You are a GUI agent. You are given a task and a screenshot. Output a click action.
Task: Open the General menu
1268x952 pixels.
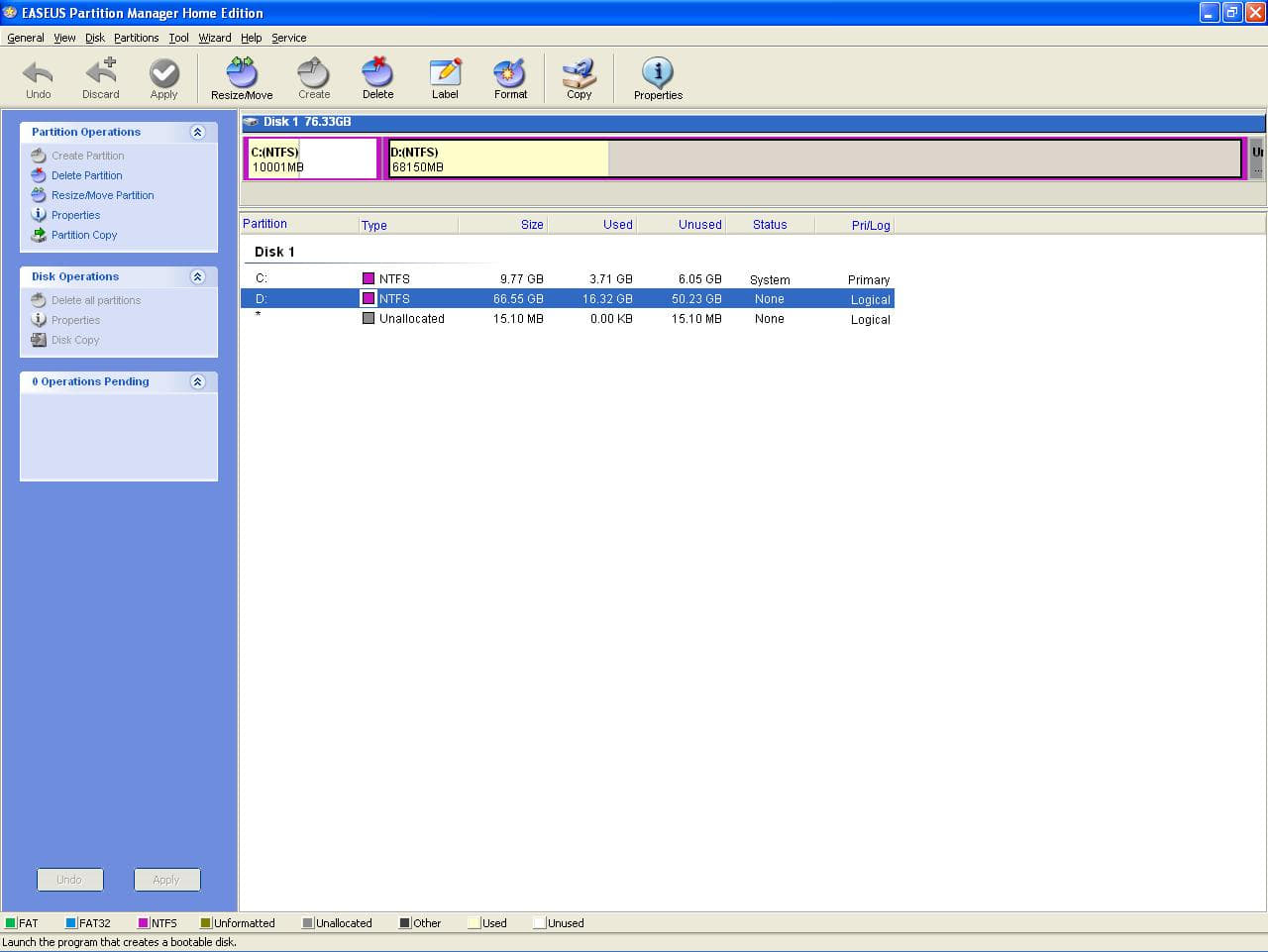26,38
